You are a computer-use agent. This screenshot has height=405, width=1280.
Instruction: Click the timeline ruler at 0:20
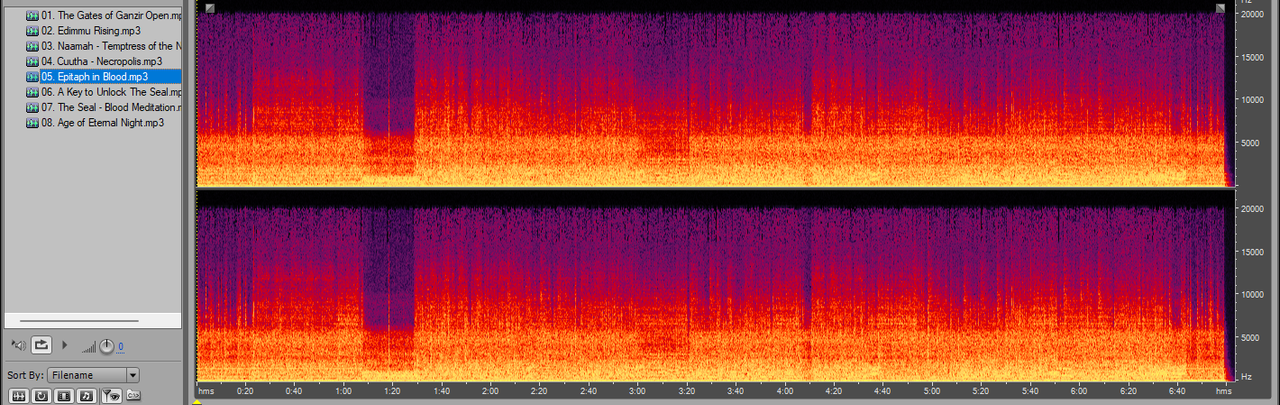click(x=246, y=391)
